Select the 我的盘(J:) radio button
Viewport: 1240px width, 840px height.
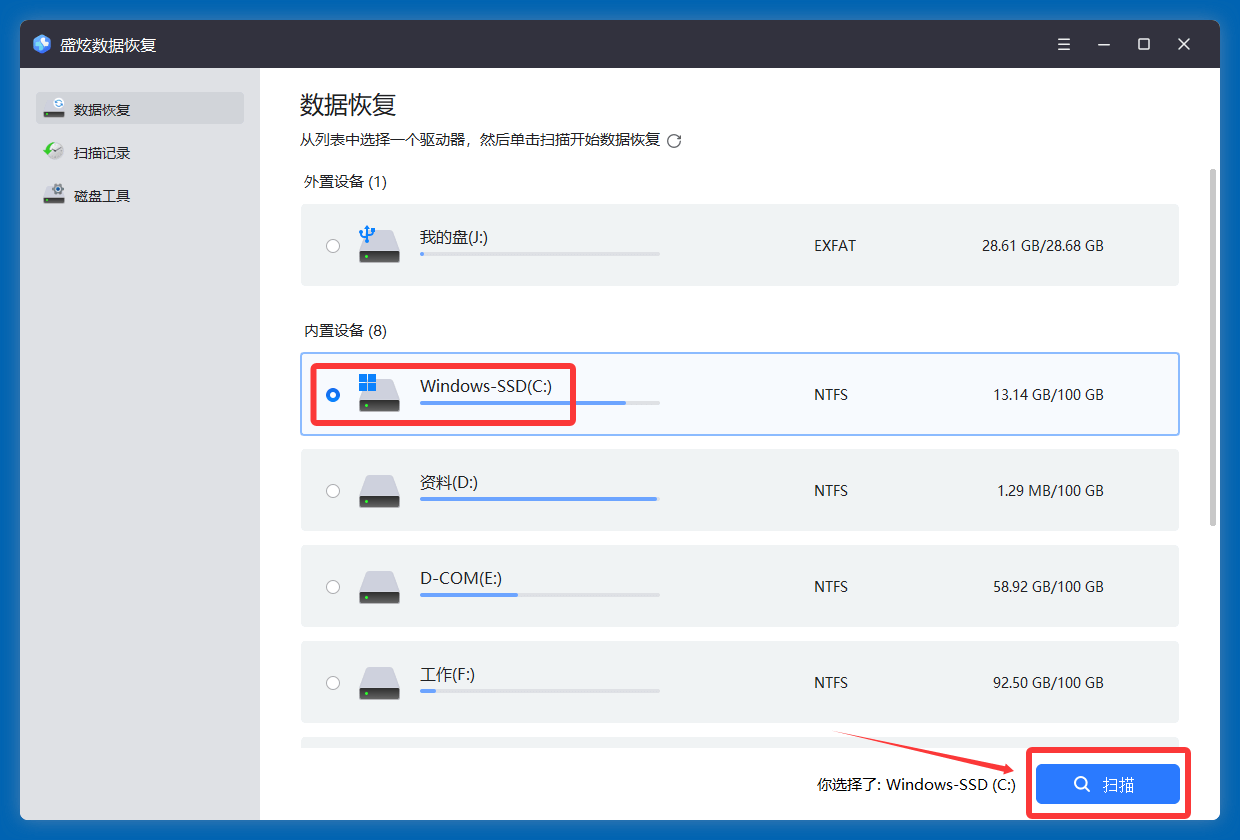tap(333, 245)
